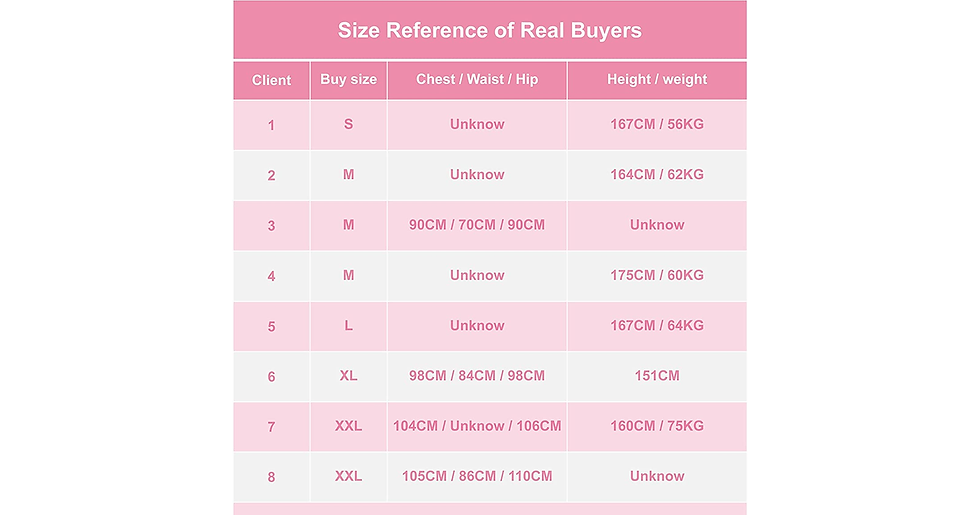Select the 167CM / 56KG cell
This screenshot has height=515, width=980.
point(657,125)
